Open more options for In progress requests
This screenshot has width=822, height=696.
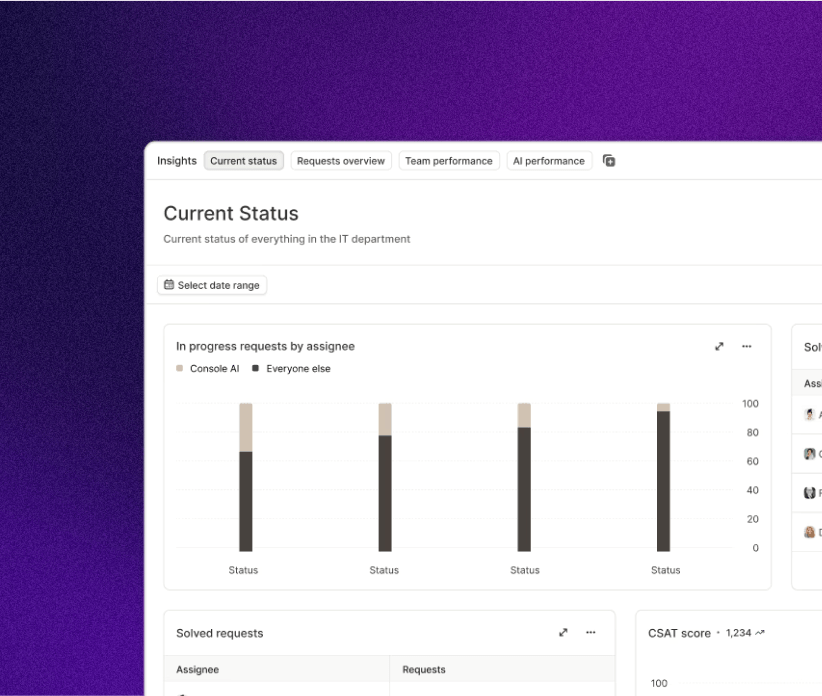(x=746, y=346)
